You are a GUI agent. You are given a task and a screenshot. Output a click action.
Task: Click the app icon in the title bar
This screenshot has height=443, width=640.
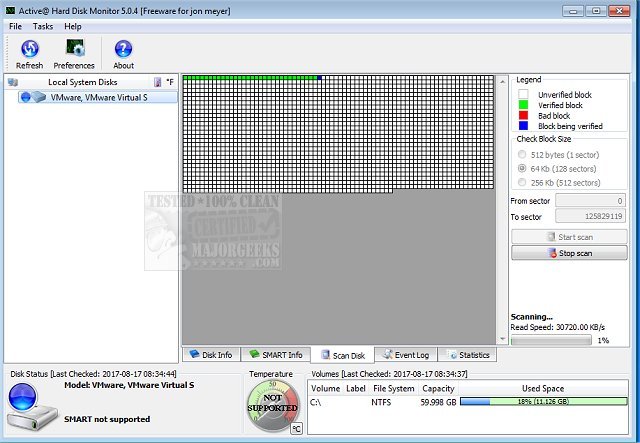coord(10,11)
